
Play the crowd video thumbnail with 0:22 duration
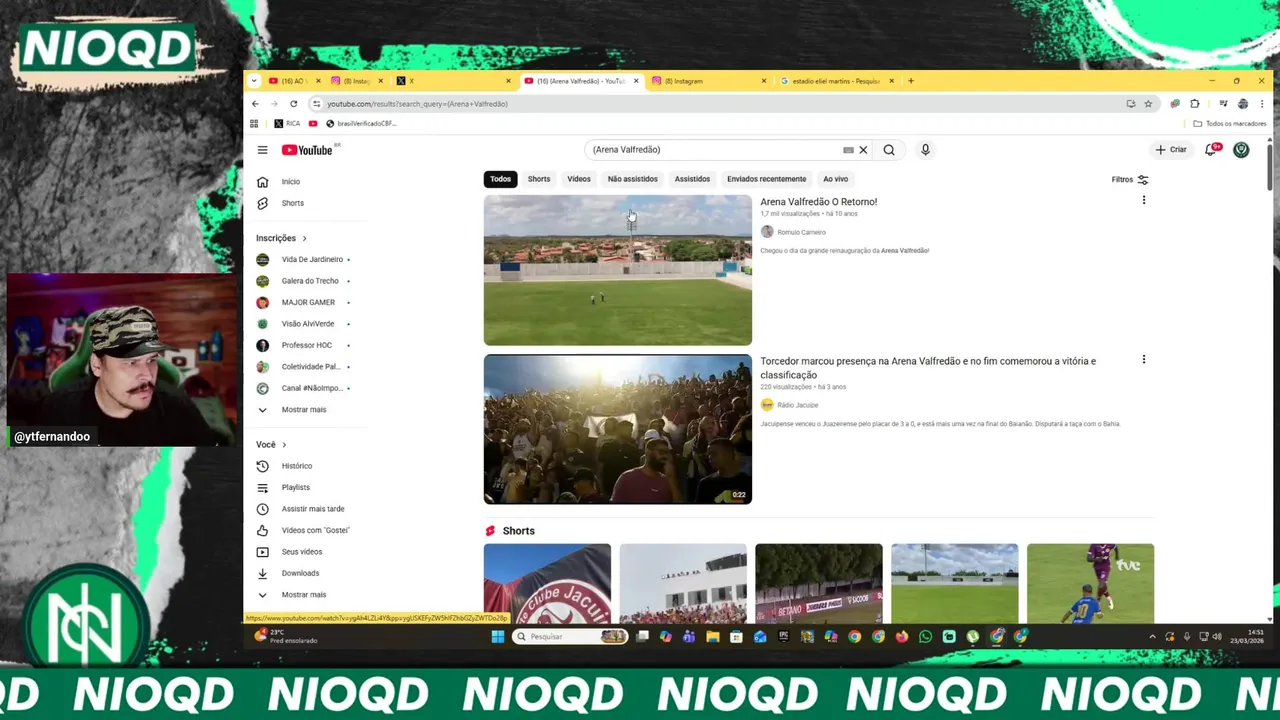(618, 429)
